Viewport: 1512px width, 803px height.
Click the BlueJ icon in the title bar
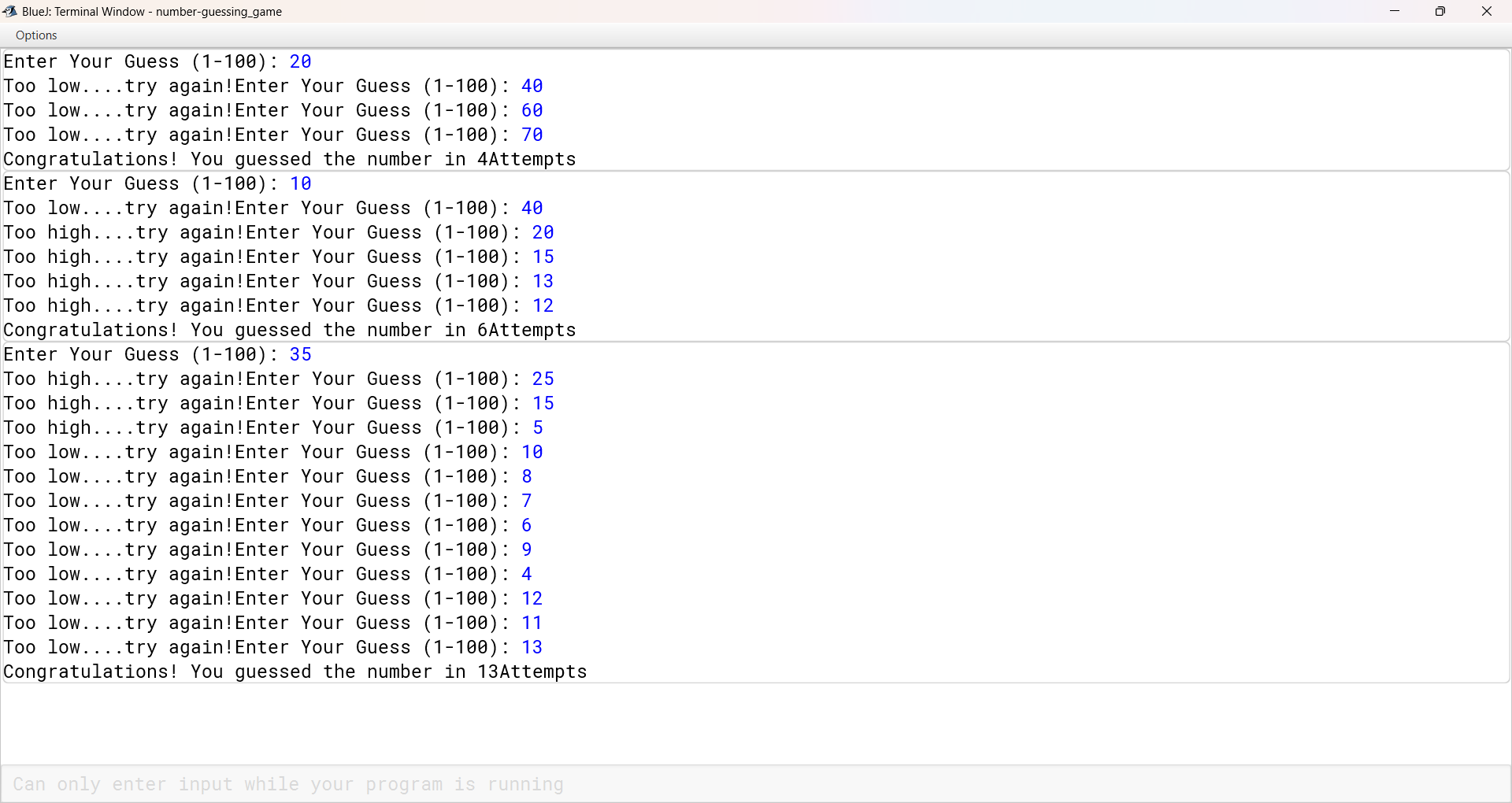point(10,11)
